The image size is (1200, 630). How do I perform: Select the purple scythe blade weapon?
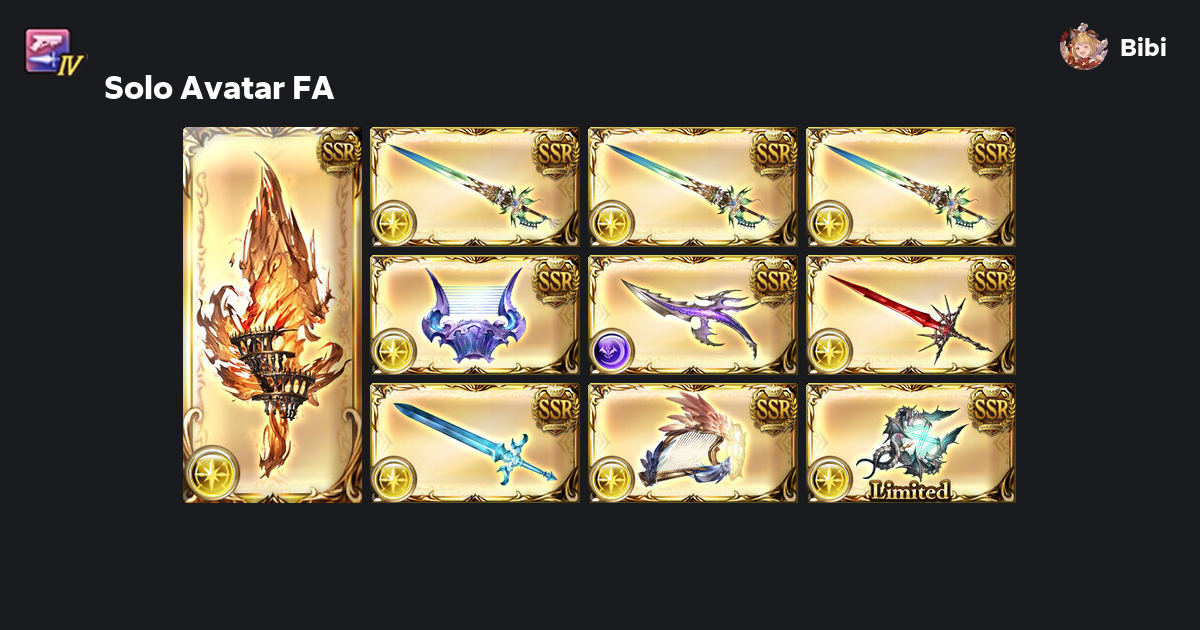693,315
